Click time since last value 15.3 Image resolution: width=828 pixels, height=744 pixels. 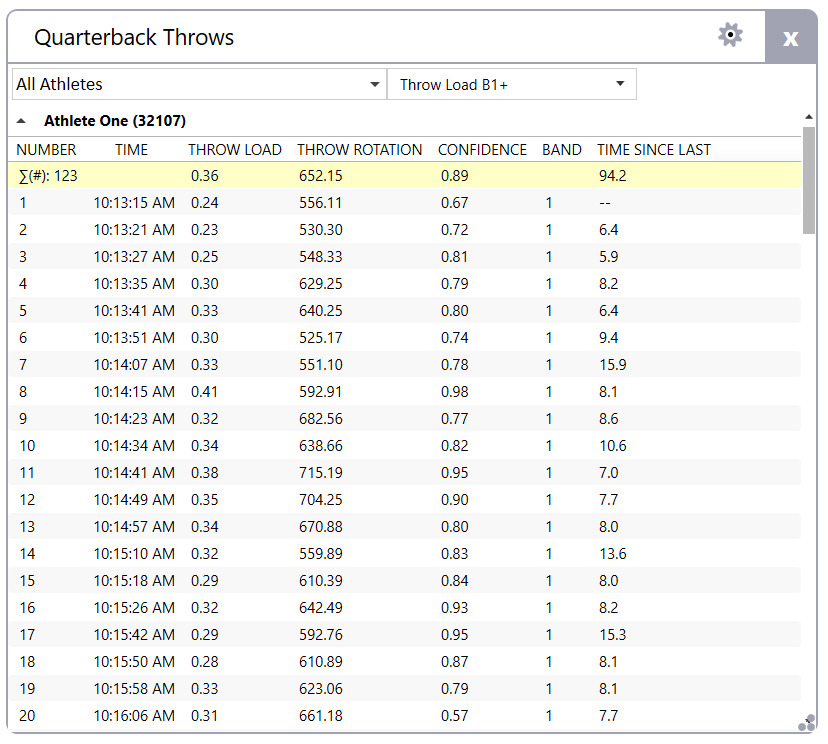pyautogui.click(x=613, y=635)
